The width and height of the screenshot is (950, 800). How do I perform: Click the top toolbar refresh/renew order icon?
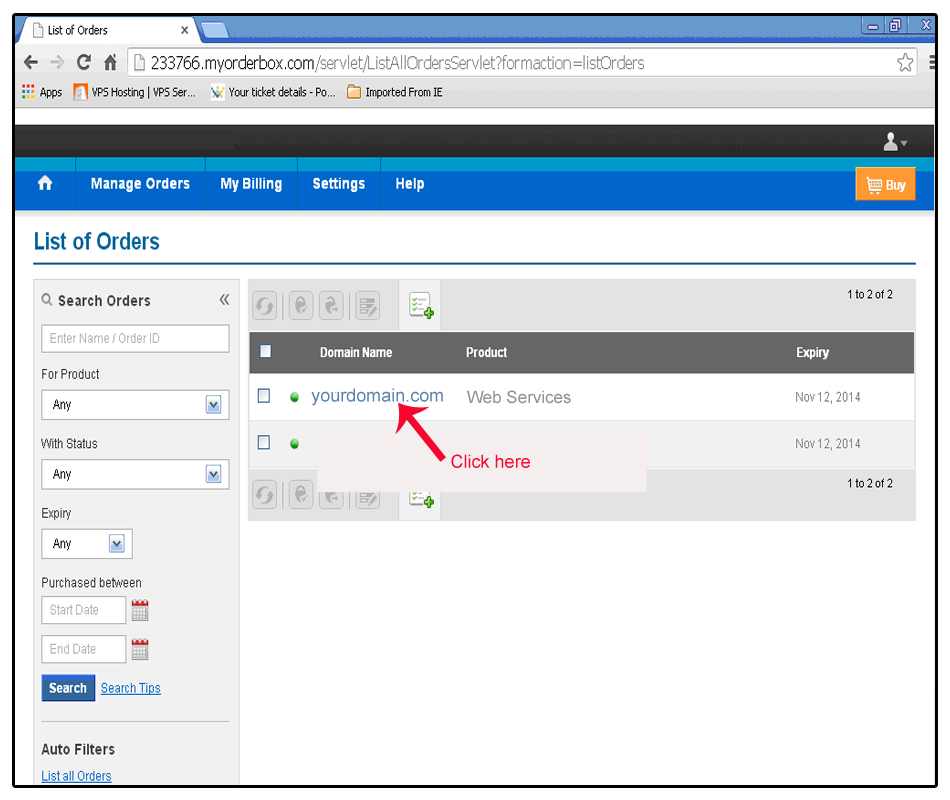click(x=265, y=306)
